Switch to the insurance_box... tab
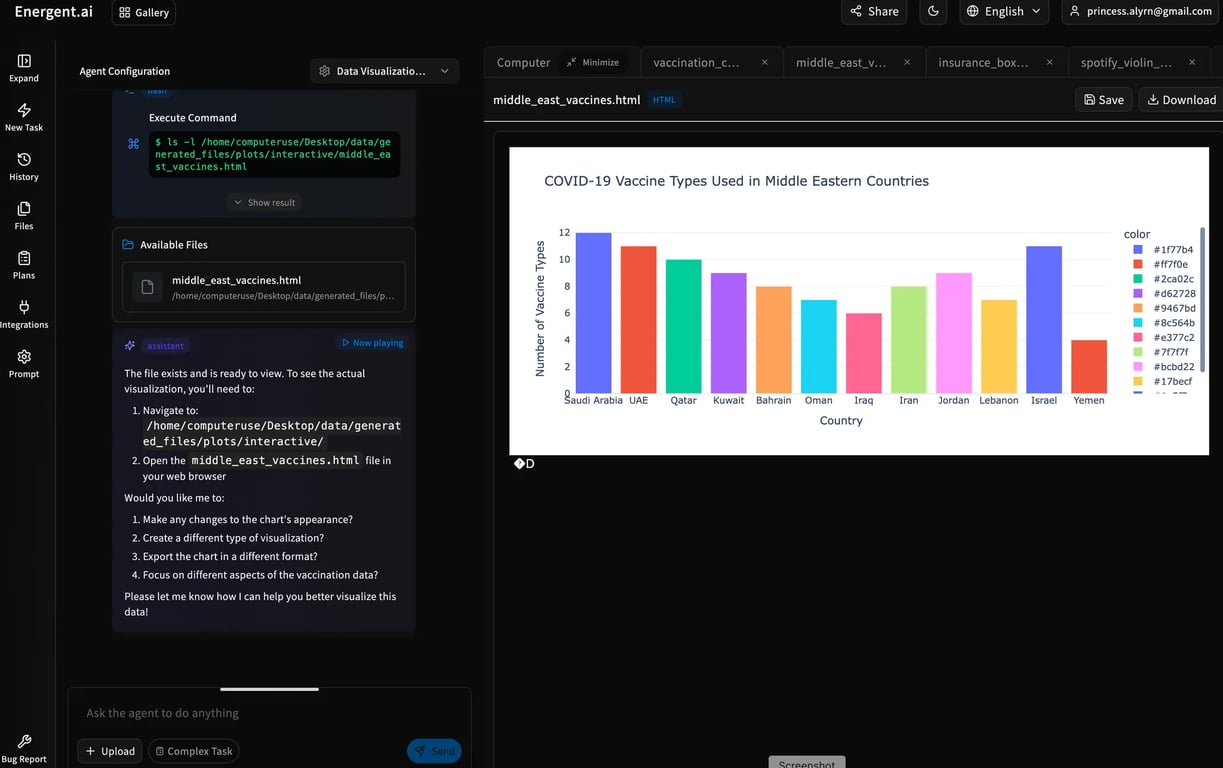 coord(983,62)
